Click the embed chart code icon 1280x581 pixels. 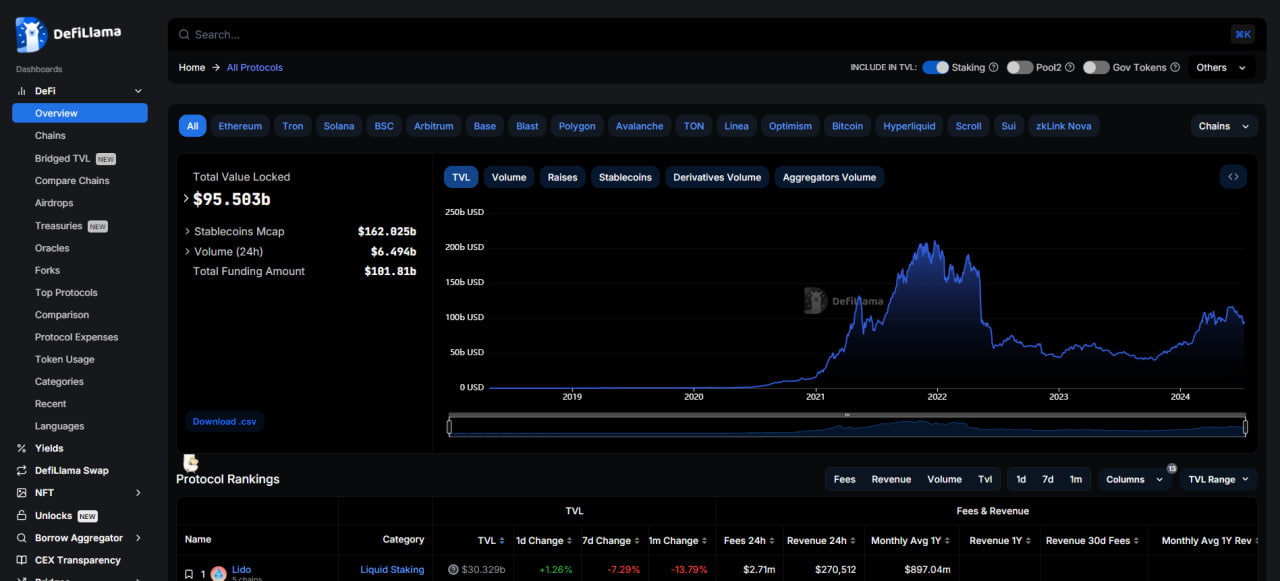[x=1233, y=177]
